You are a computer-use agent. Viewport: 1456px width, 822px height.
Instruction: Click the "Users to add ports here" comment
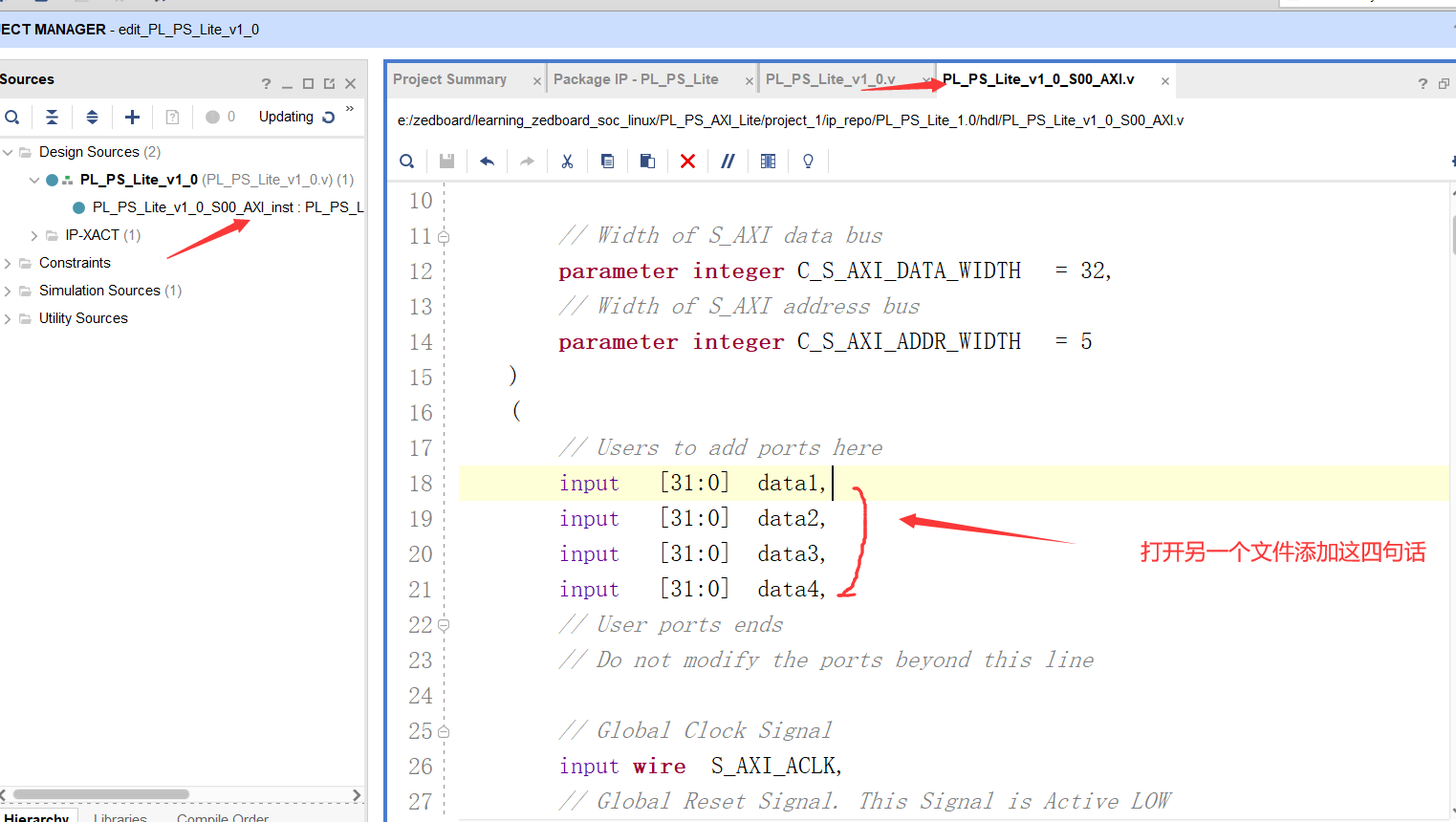(x=722, y=448)
